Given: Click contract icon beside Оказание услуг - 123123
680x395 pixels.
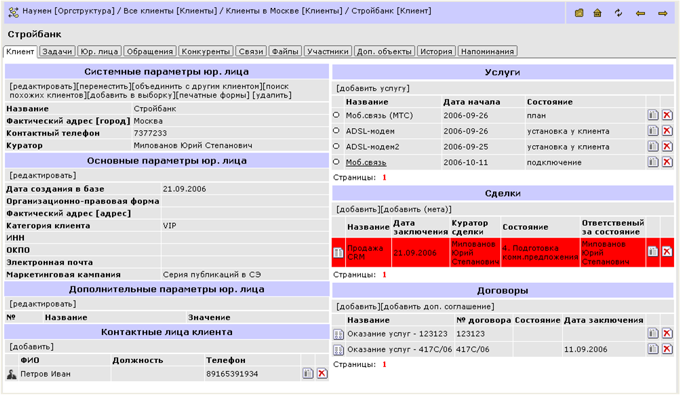Looking at the screenshot, I should [x=338, y=334].
